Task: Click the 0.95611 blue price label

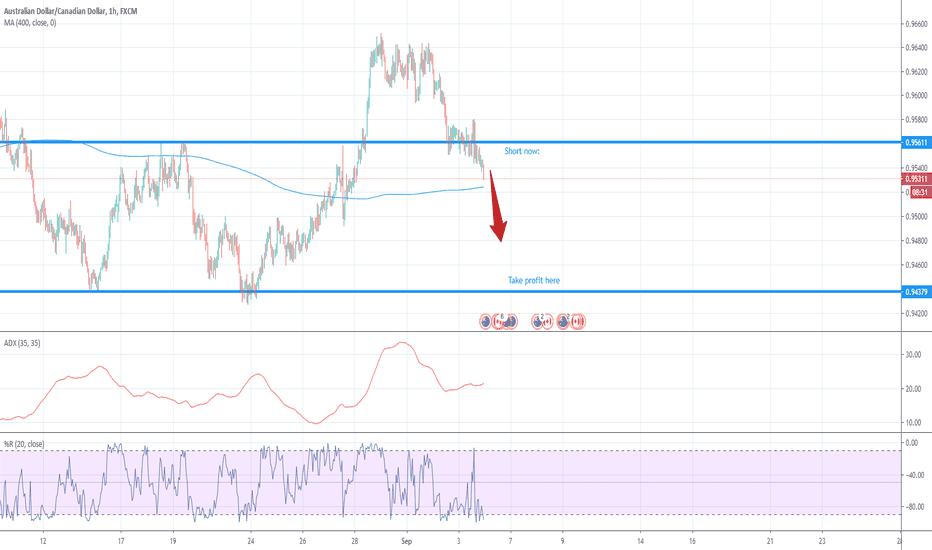Action: (x=916, y=143)
